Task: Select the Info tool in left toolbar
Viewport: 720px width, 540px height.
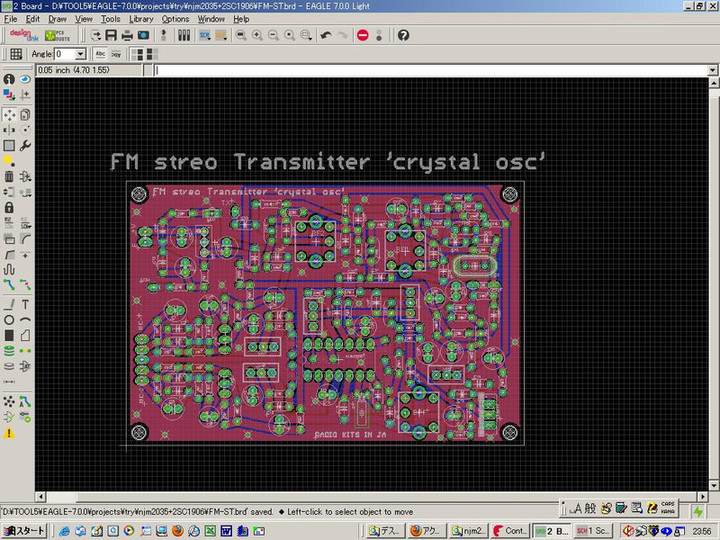Action: pyautogui.click(x=9, y=79)
